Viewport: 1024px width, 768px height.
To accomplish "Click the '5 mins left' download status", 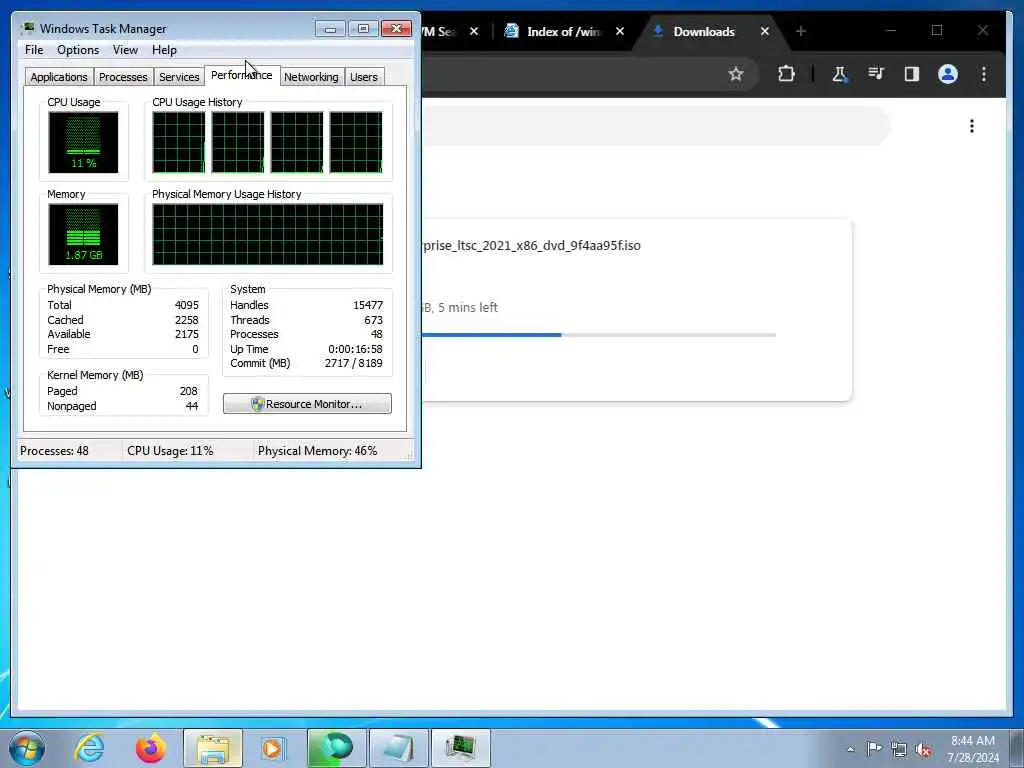I will [x=468, y=308].
